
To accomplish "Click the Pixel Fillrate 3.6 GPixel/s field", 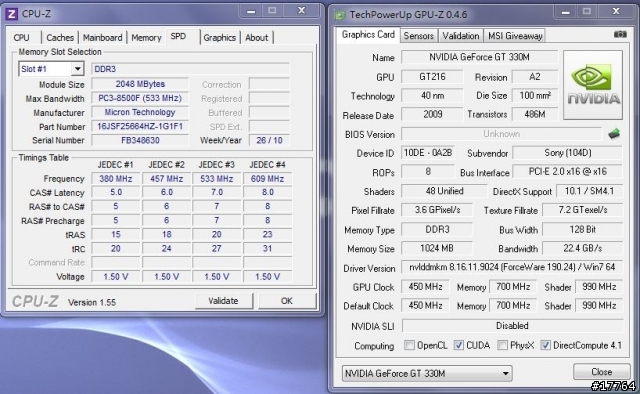I will point(437,210).
